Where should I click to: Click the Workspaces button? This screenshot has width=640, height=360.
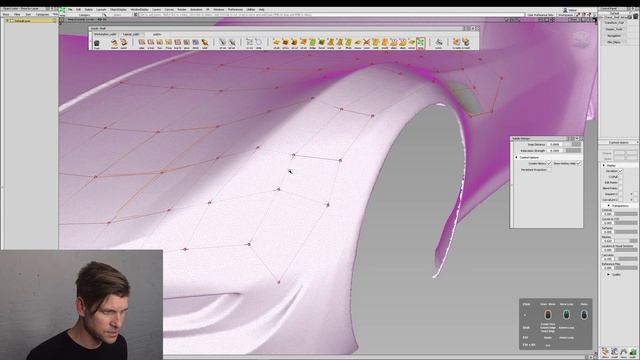[x=566, y=15]
